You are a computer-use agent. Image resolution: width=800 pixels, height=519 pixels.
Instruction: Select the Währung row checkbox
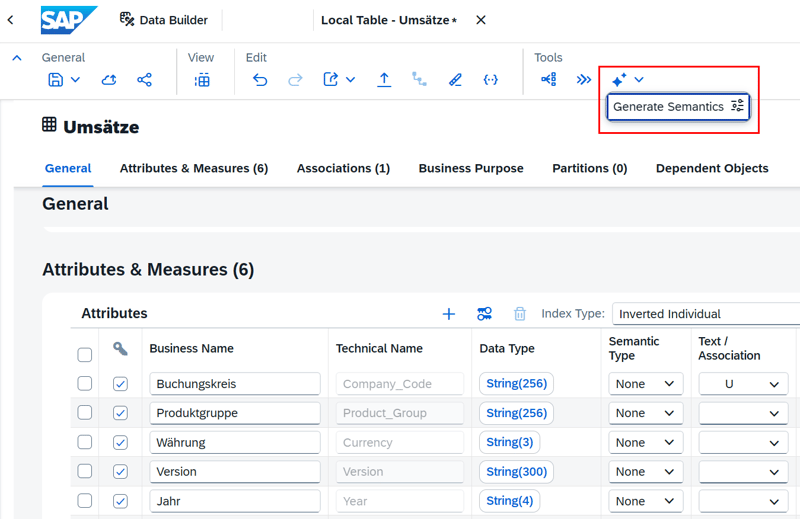coord(85,442)
